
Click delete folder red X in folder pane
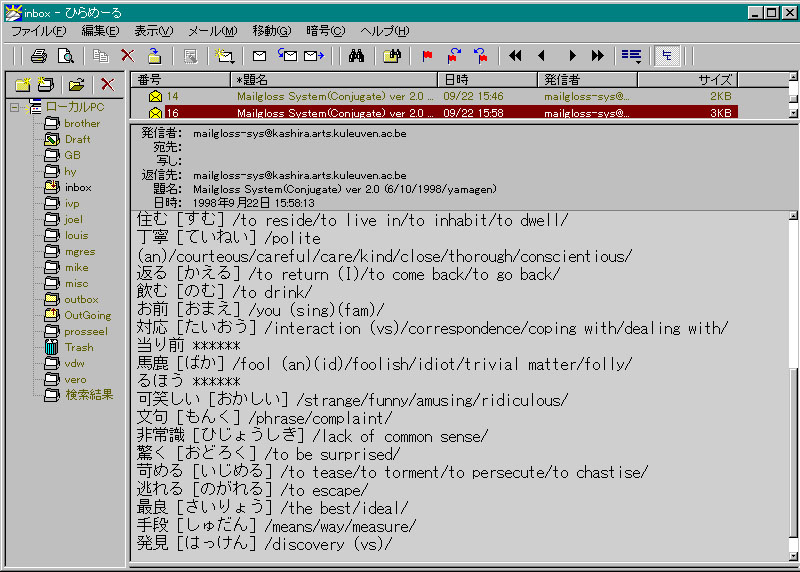tap(107, 85)
